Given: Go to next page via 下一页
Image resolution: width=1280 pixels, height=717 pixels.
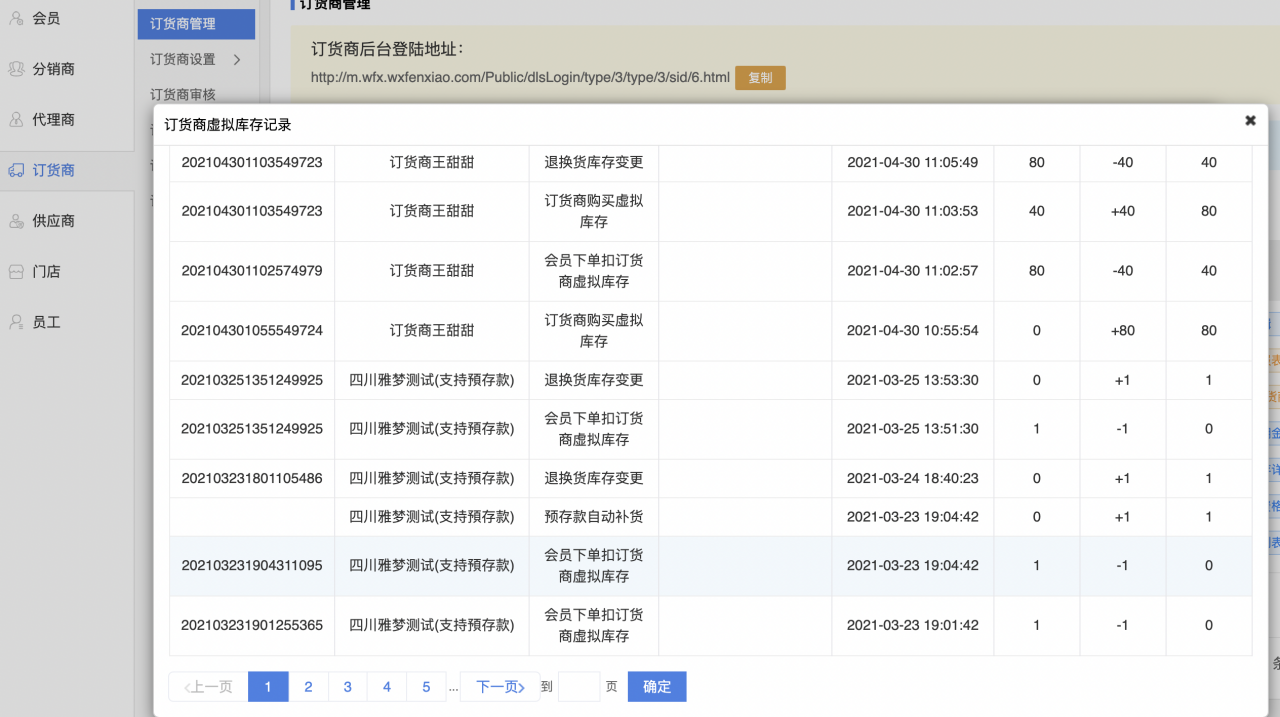Looking at the screenshot, I should coord(499,686).
